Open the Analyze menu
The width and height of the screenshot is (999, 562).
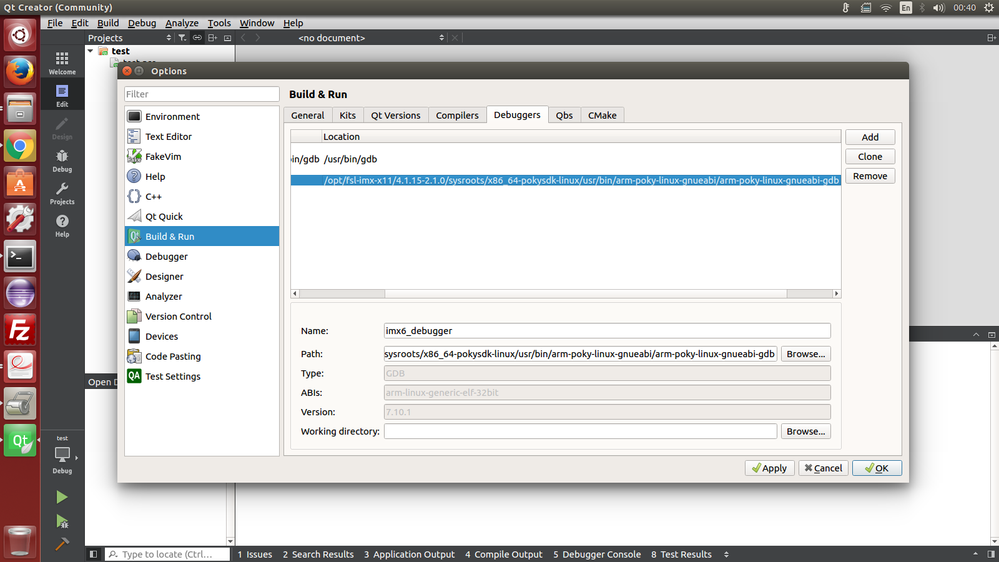pyautogui.click(x=182, y=23)
